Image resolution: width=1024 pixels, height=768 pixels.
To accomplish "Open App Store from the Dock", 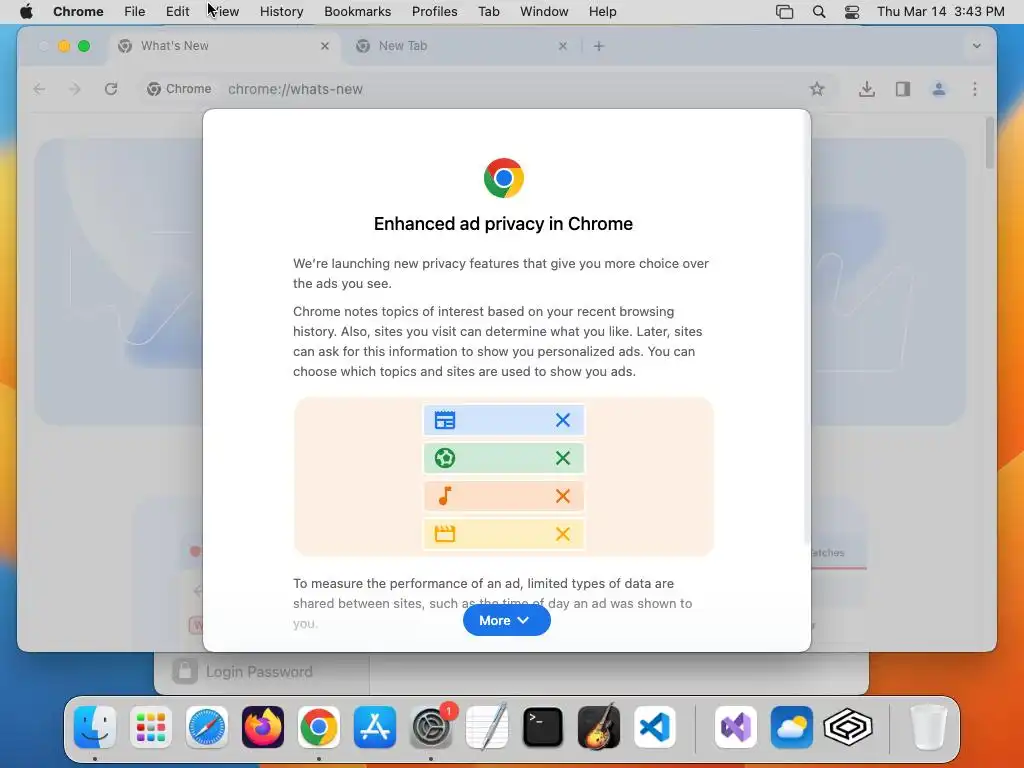I will click(375, 727).
